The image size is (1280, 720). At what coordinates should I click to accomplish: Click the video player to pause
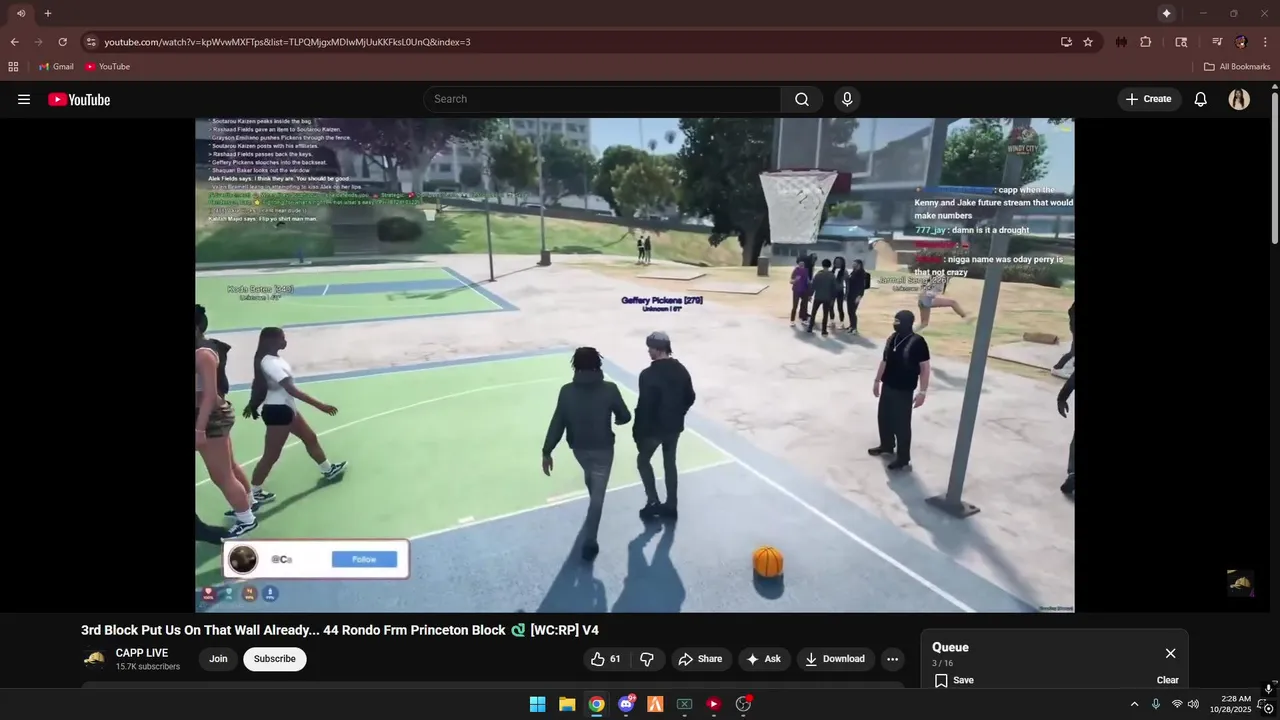(635, 365)
